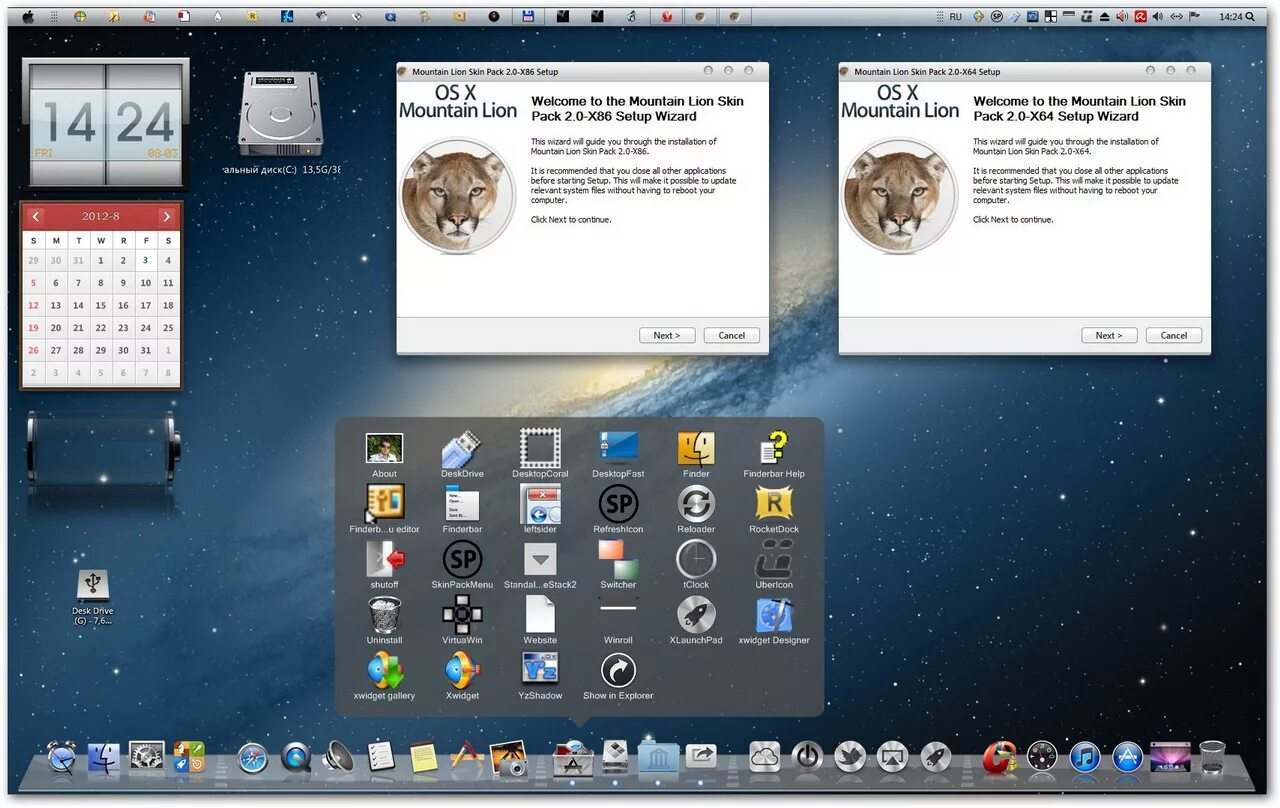Open xwidget Designer icon
Image resolution: width=1280 pixels, height=808 pixels.
[774, 614]
